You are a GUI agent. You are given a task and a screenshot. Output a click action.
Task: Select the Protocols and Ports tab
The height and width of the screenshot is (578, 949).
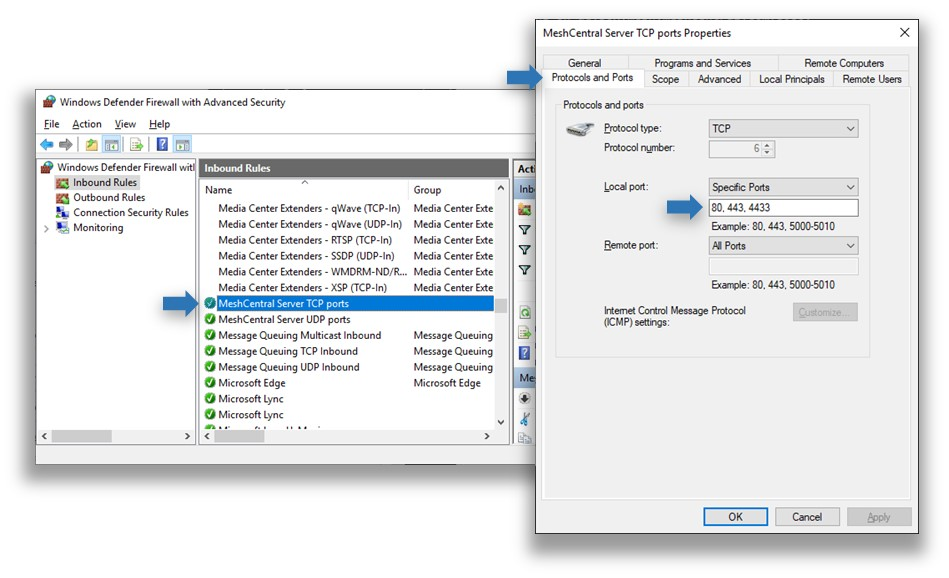pos(592,77)
